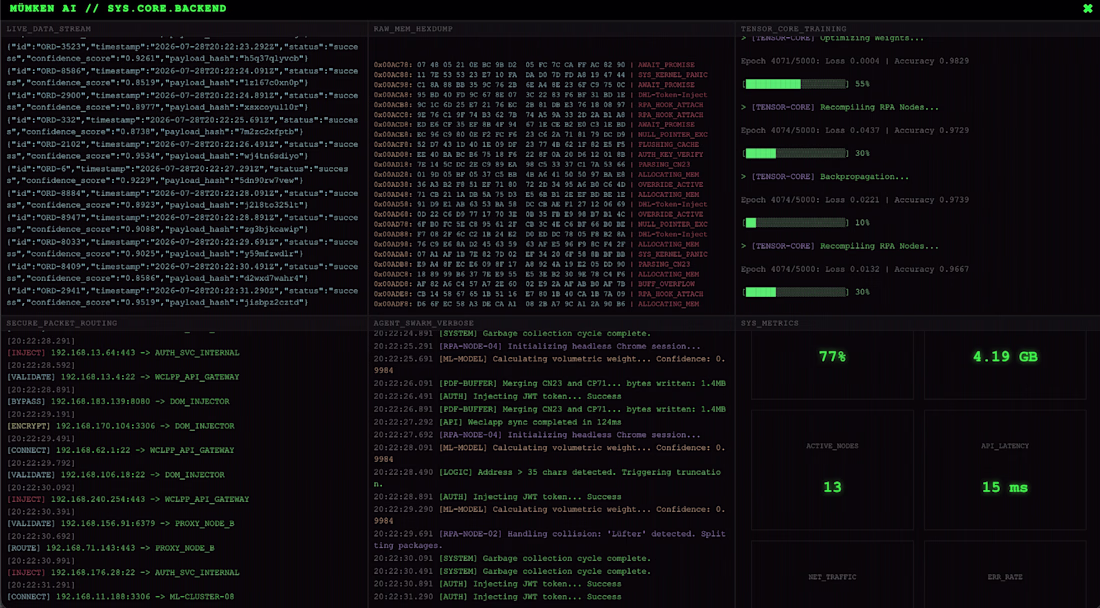Open the ERR_RATE metric card
This screenshot has width=1100, height=608.
1005,574
